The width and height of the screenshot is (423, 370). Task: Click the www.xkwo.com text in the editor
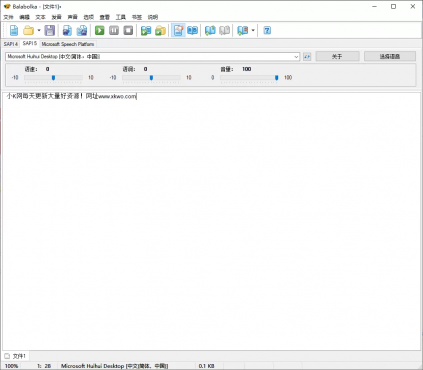(117, 96)
